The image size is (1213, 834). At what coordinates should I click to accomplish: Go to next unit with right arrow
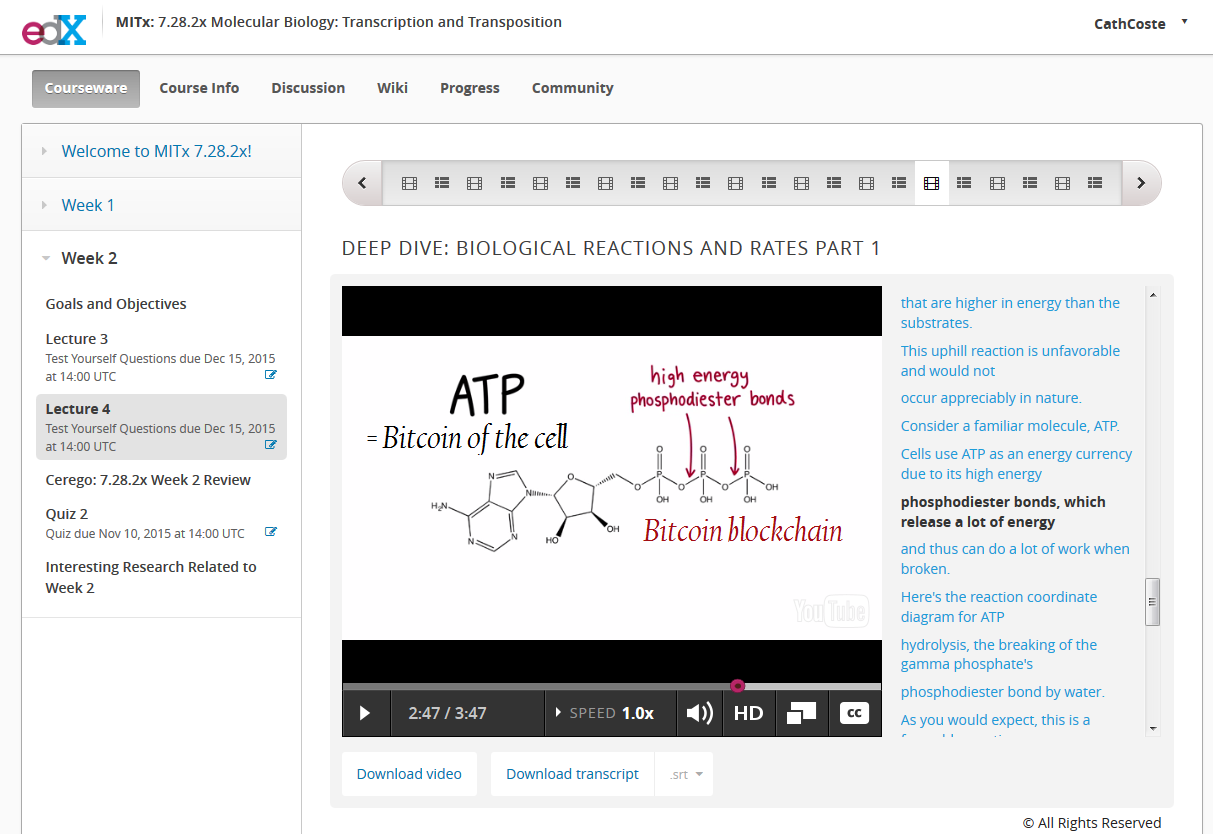point(1141,183)
